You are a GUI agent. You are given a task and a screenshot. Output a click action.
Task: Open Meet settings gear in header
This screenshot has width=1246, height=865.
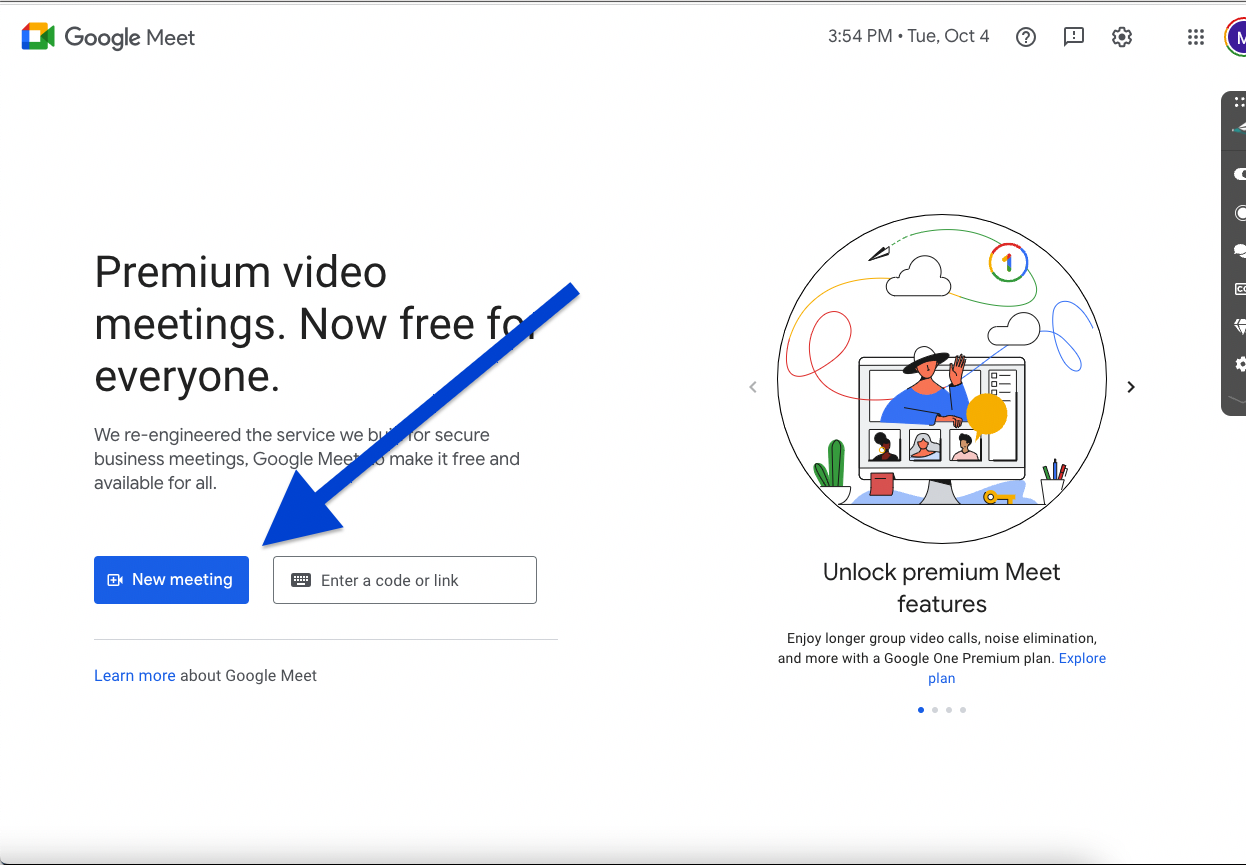(x=1122, y=37)
